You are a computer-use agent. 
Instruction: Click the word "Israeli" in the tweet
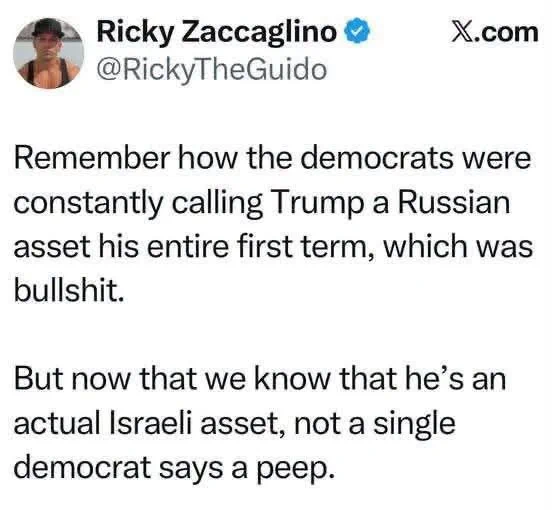(x=151, y=423)
